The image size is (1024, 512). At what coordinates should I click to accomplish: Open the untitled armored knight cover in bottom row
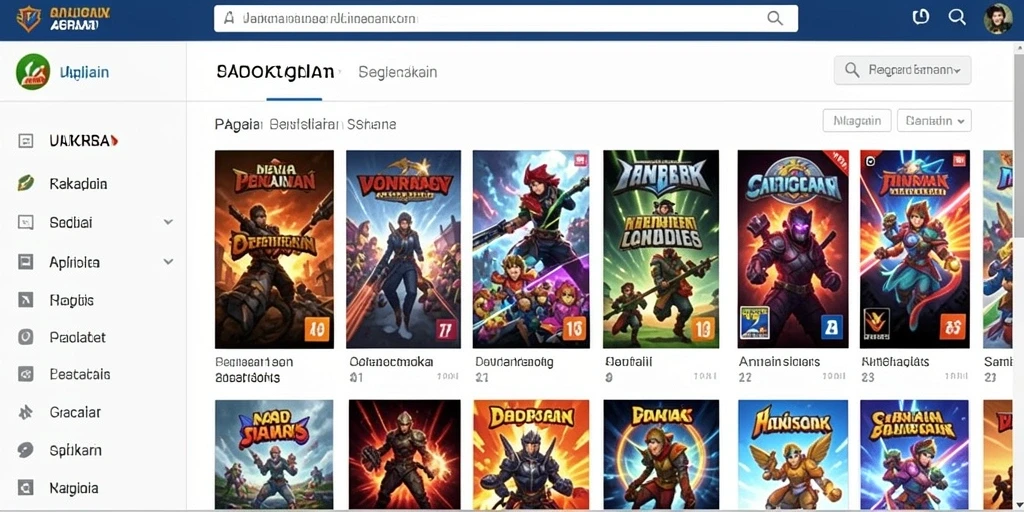click(404, 455)
